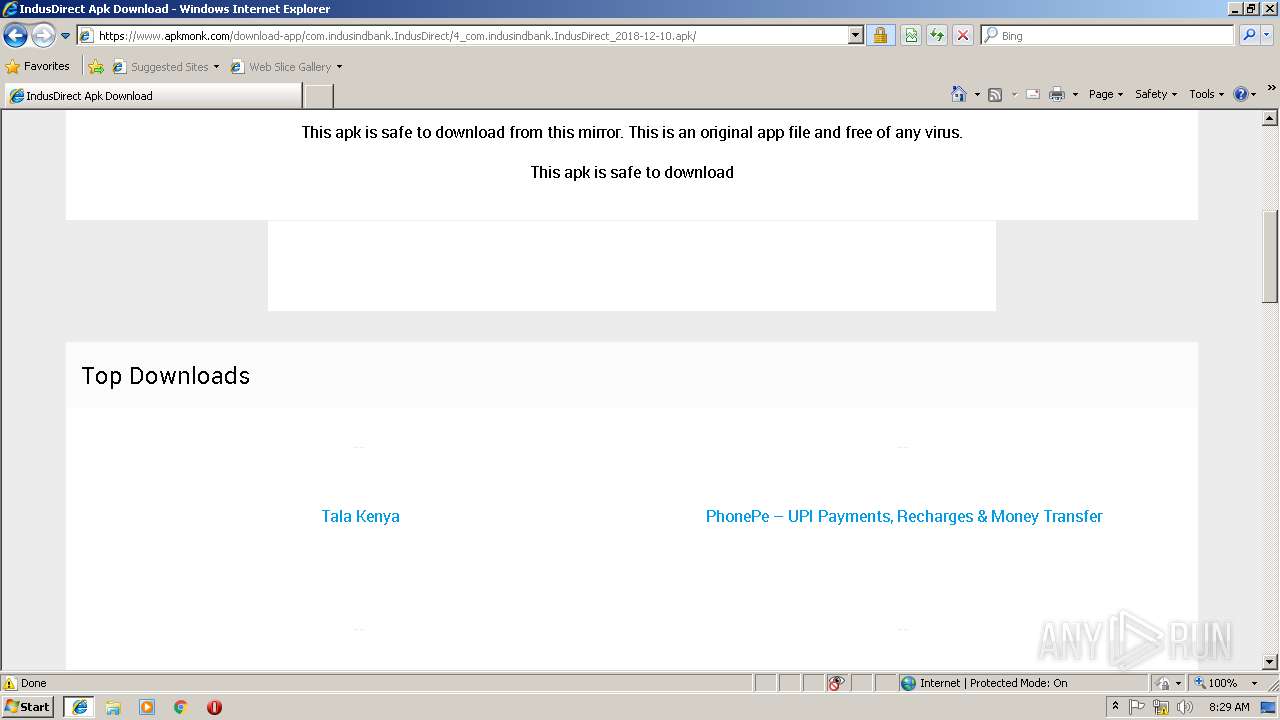Click the popup blocker status icon
Image resolution: width=1280 pixels, height=720 pixels.
837,683
